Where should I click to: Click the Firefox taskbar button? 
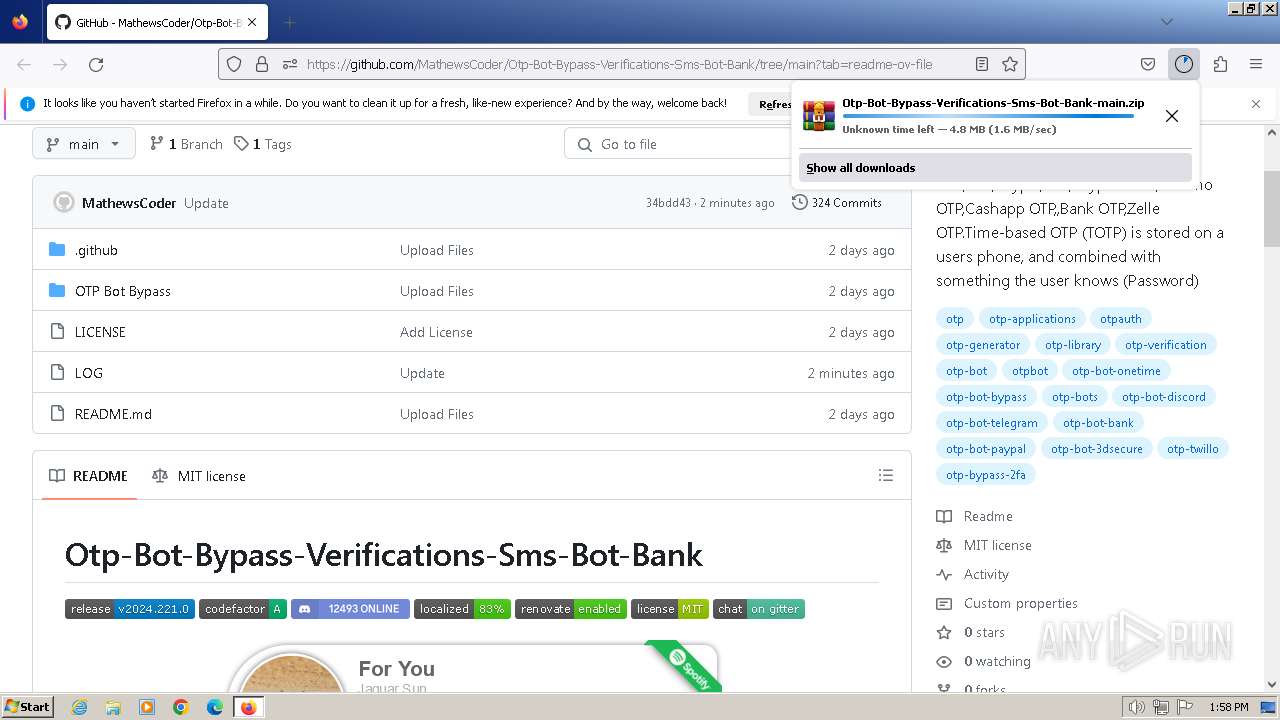click(x=248, y=707)
